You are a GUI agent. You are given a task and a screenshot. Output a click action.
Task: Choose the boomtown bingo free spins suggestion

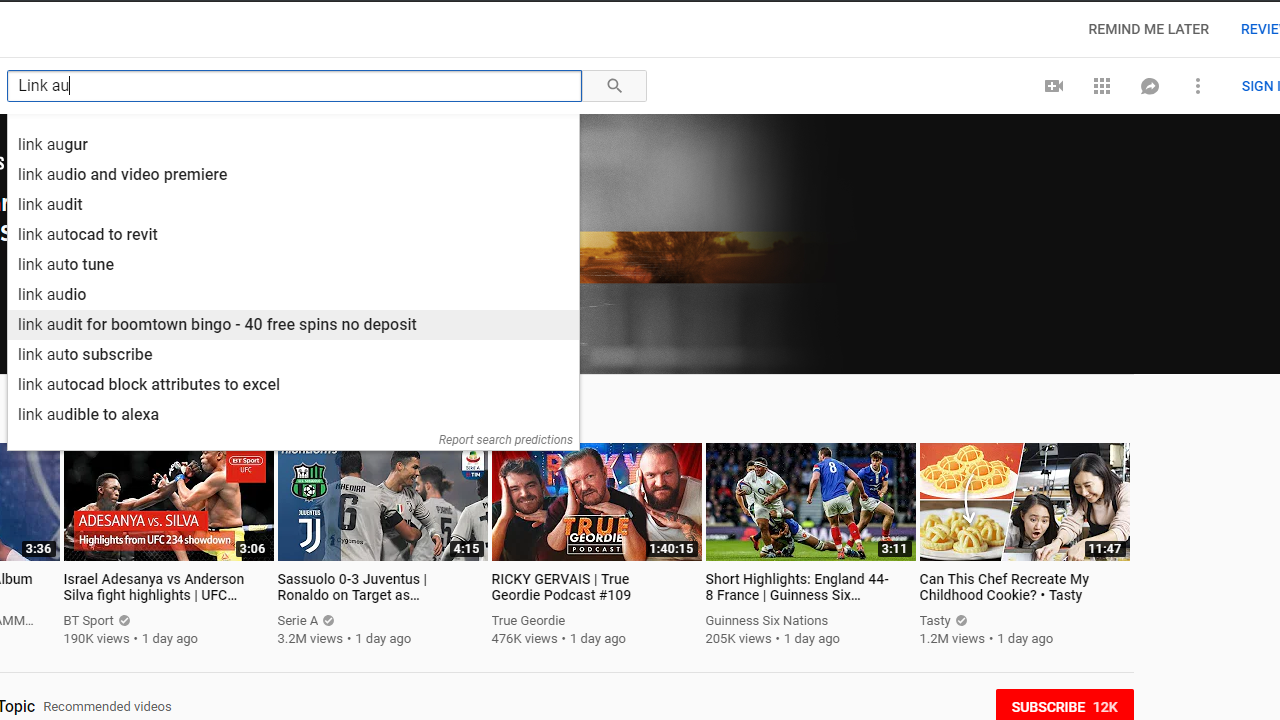coord(293,325)
